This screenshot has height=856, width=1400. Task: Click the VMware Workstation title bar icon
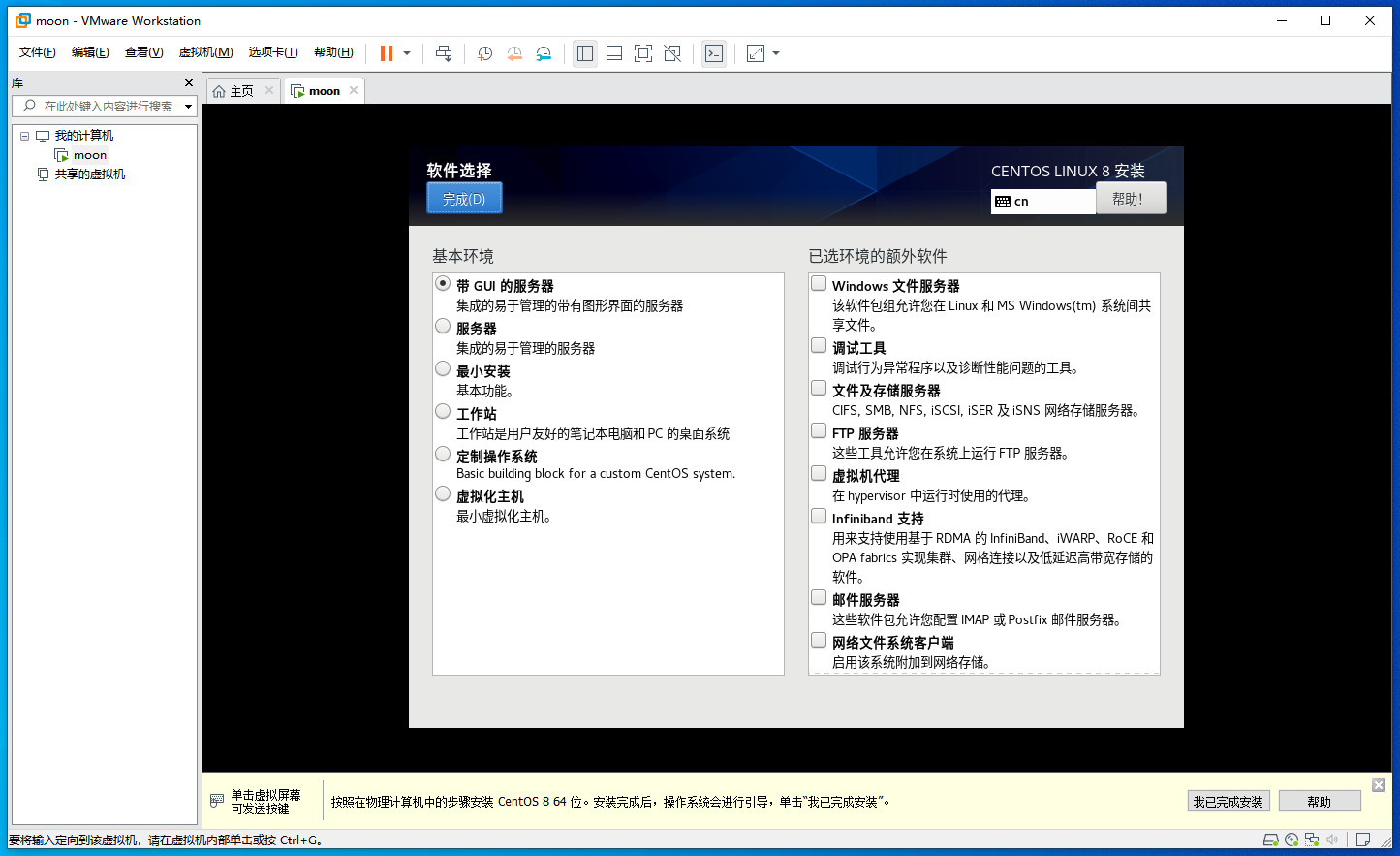pos(23,20)
